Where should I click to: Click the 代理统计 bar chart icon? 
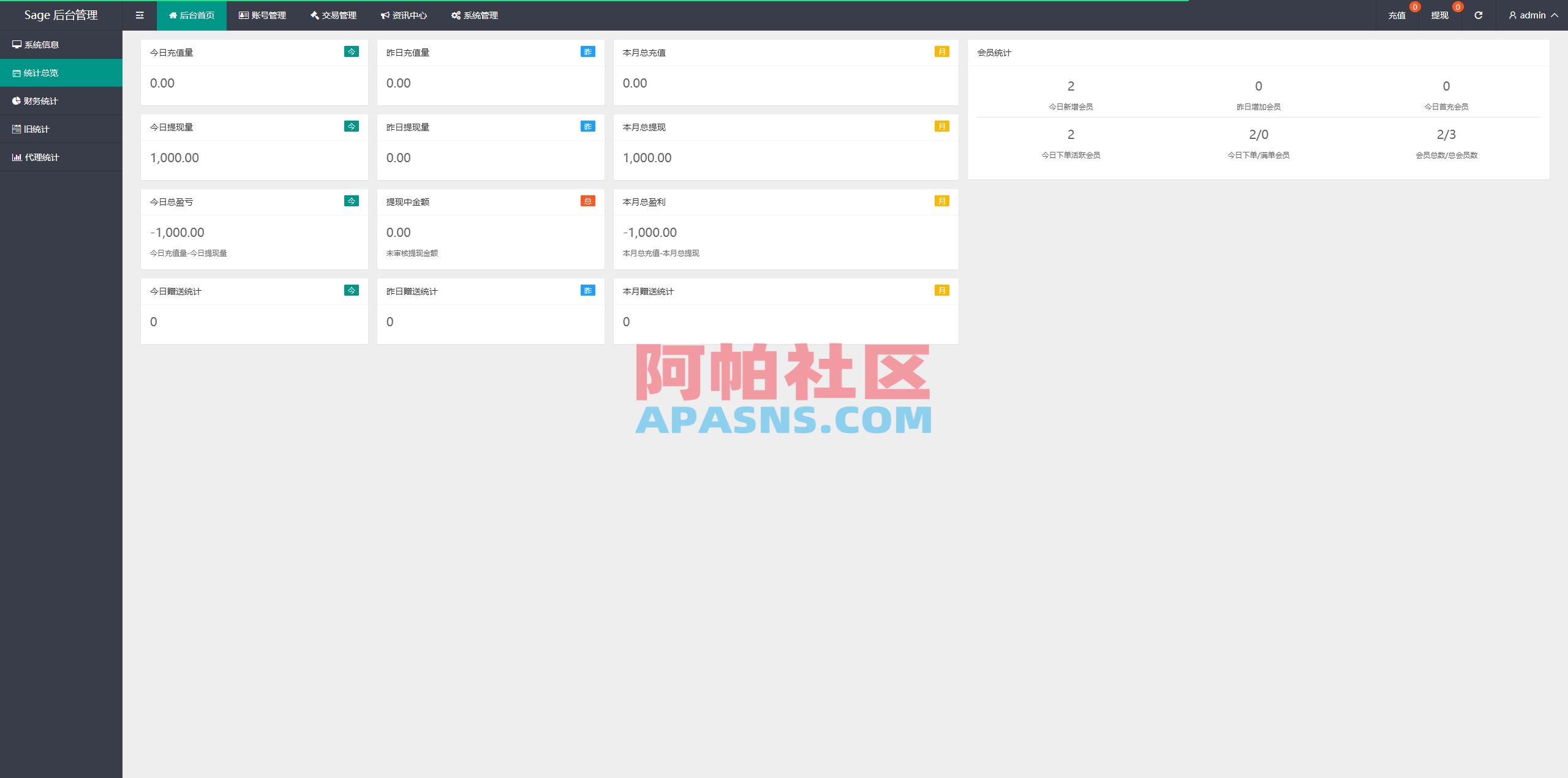(17, 157)
